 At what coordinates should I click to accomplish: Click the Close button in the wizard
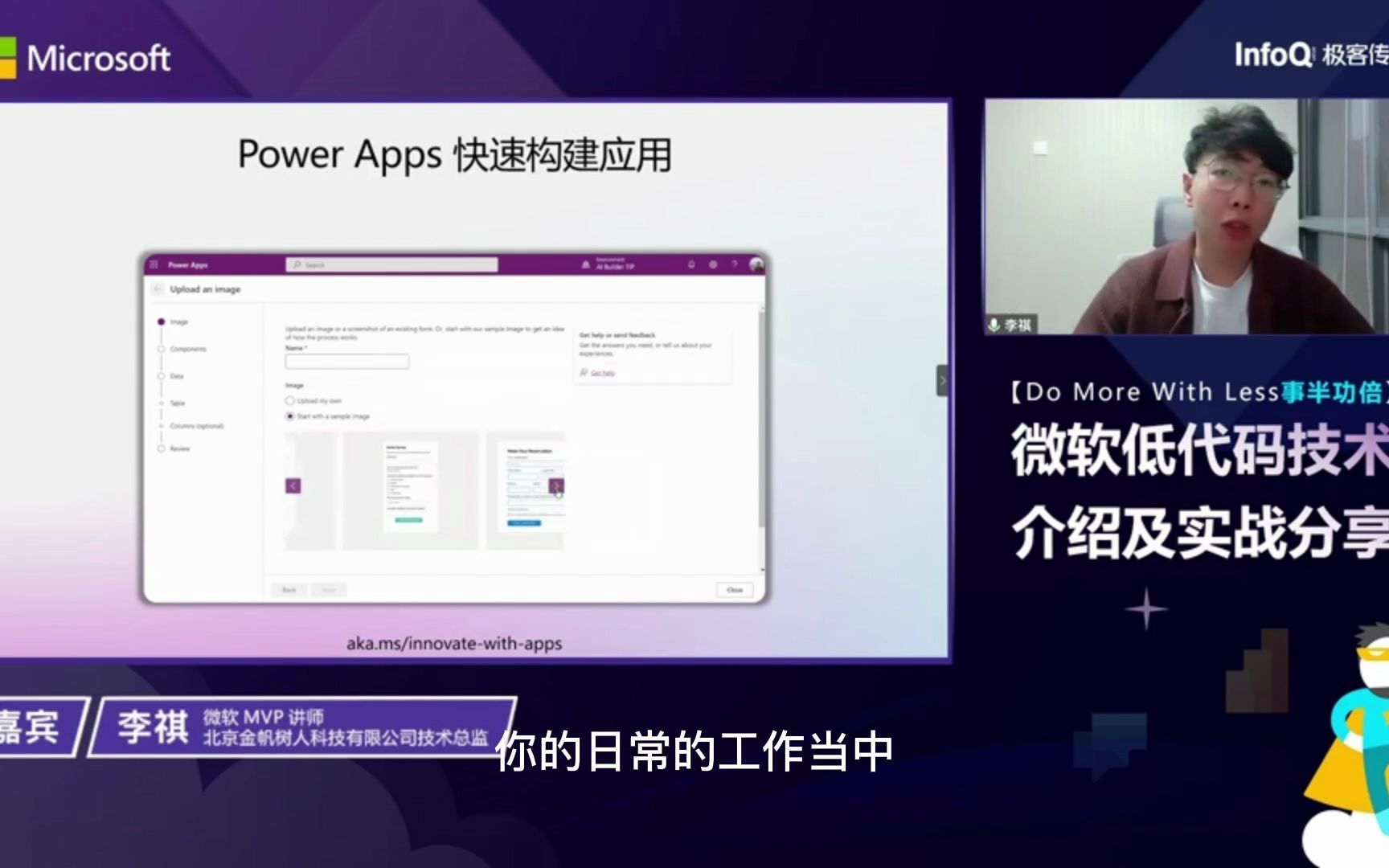(x=735, y=590)
